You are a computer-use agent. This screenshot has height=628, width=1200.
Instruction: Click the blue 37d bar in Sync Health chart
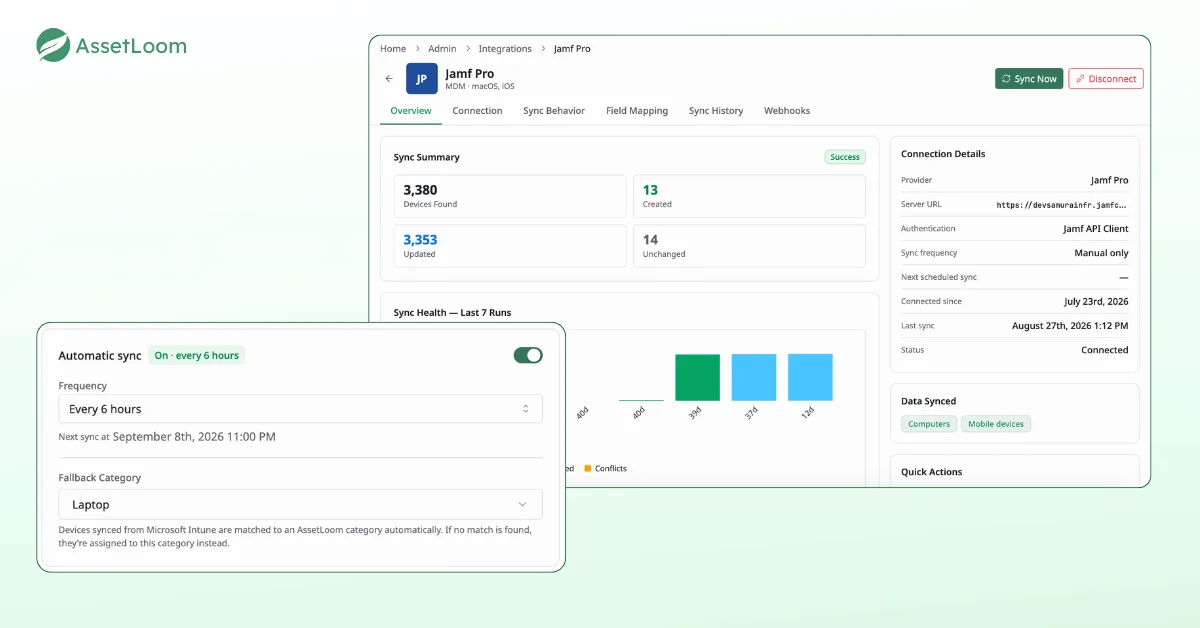pos(754,377)
